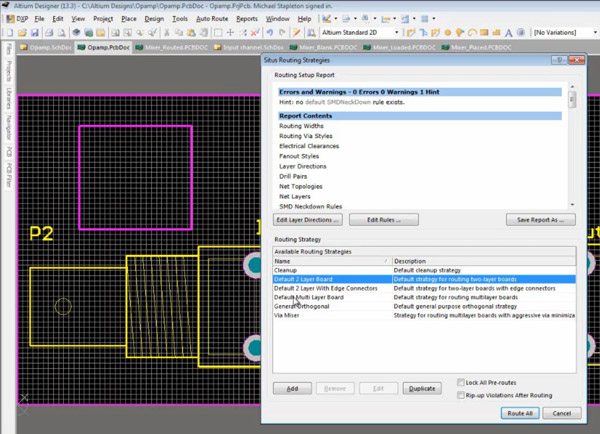The image size is (600, 434).
Task: Choose the Place Arc tool icon
Action: (x=472, y=33)
